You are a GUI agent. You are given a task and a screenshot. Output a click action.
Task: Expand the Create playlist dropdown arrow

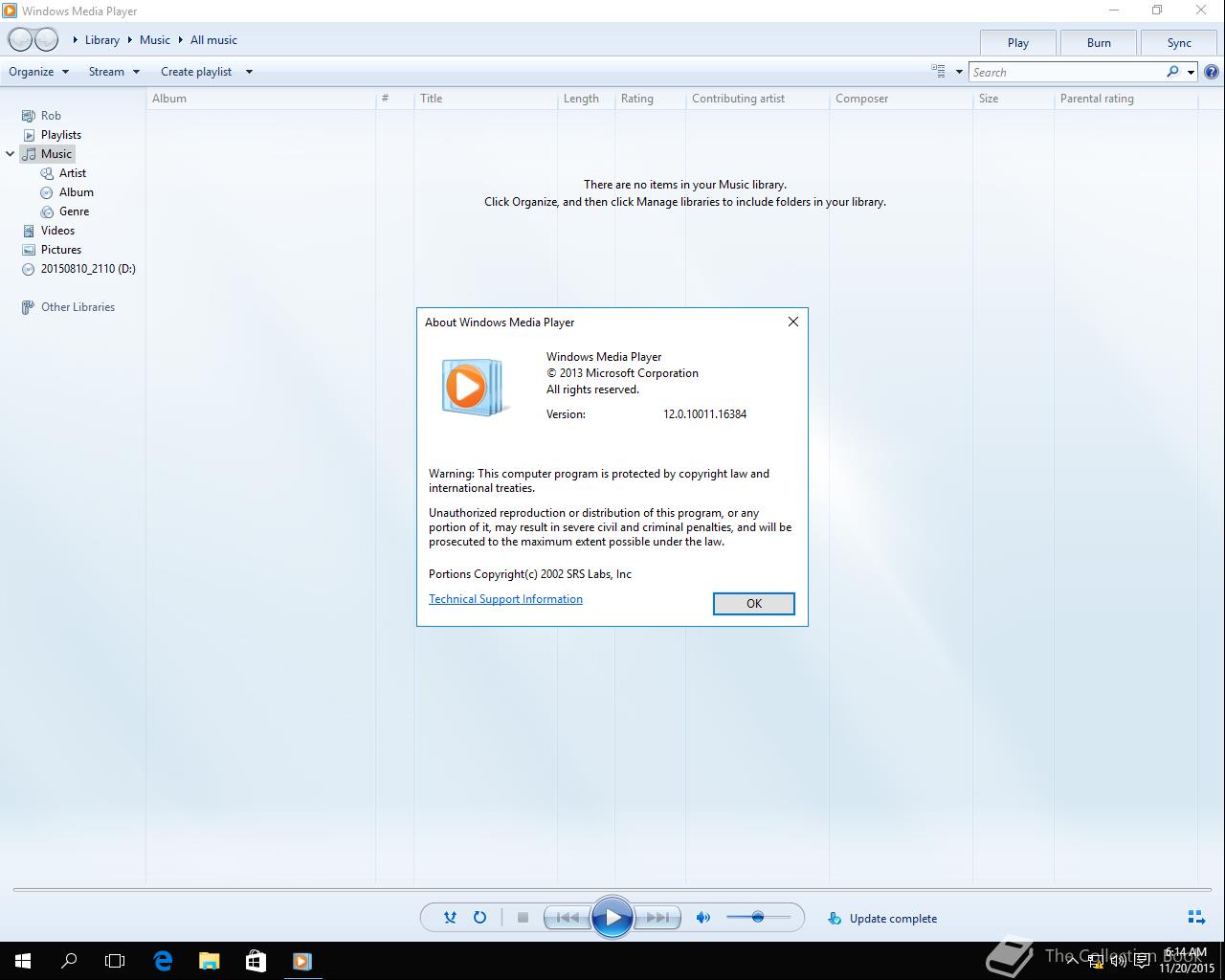[x=249, y=72]
